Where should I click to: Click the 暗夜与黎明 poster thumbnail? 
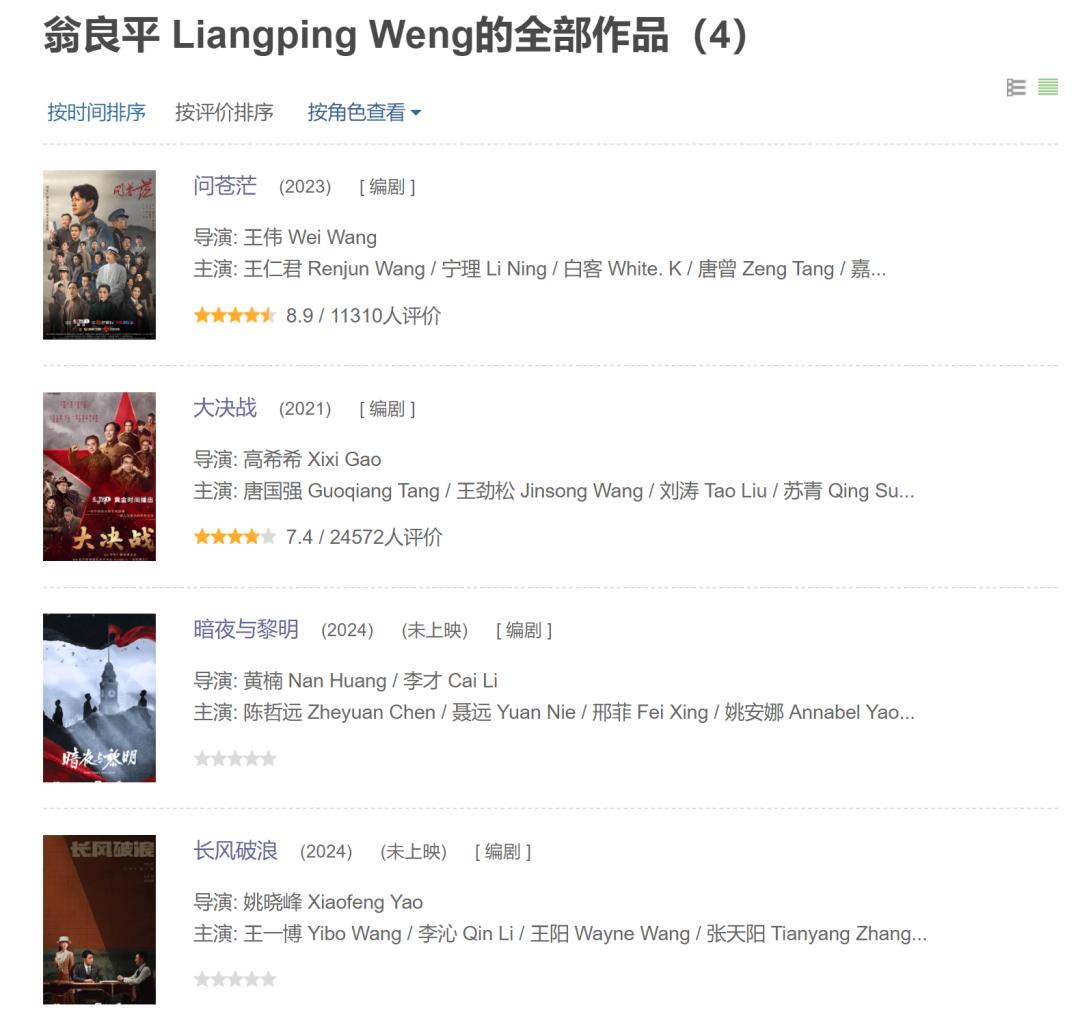[99, 698]
